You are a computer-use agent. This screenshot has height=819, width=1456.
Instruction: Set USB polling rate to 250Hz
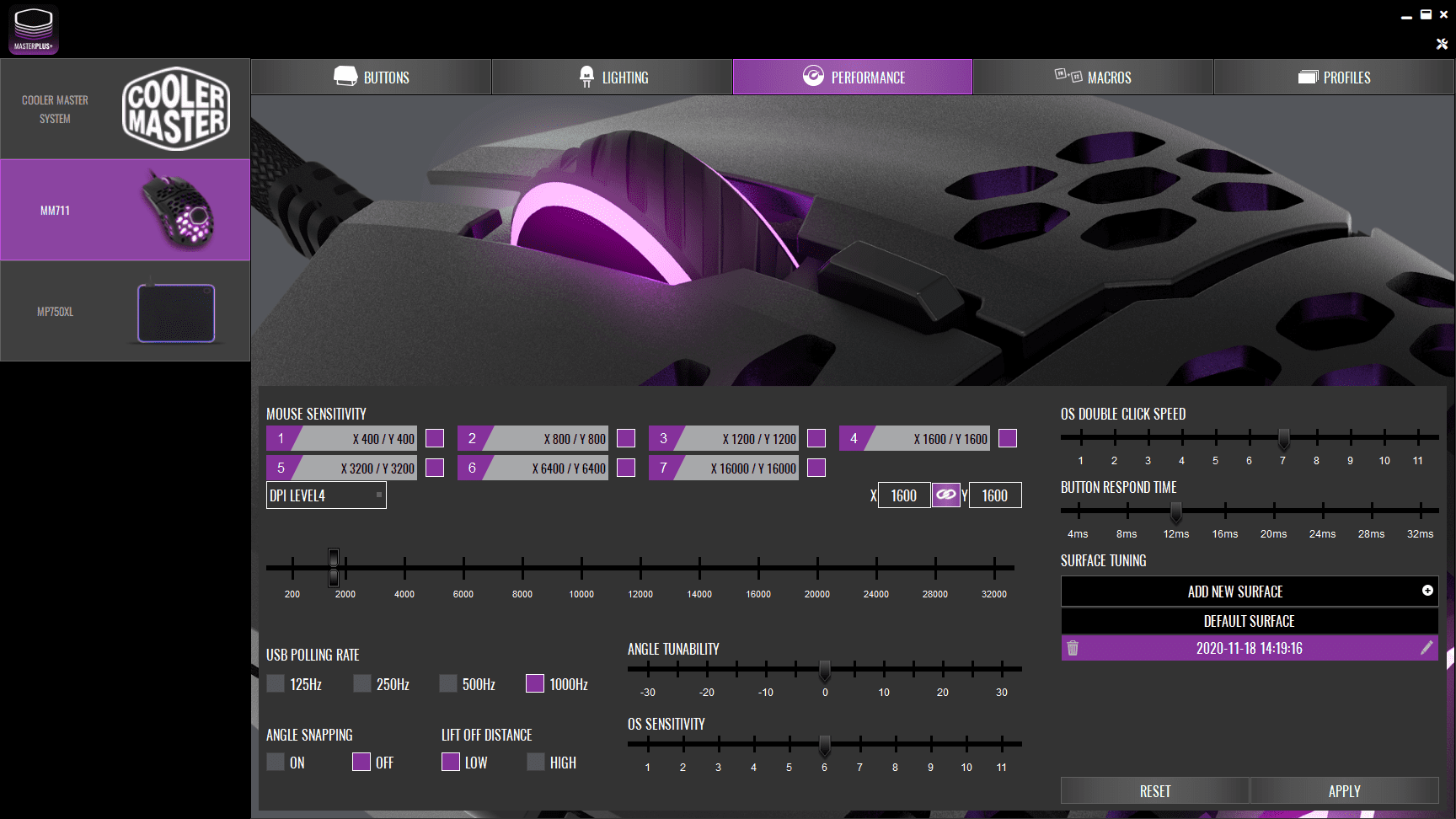[362, 683]
